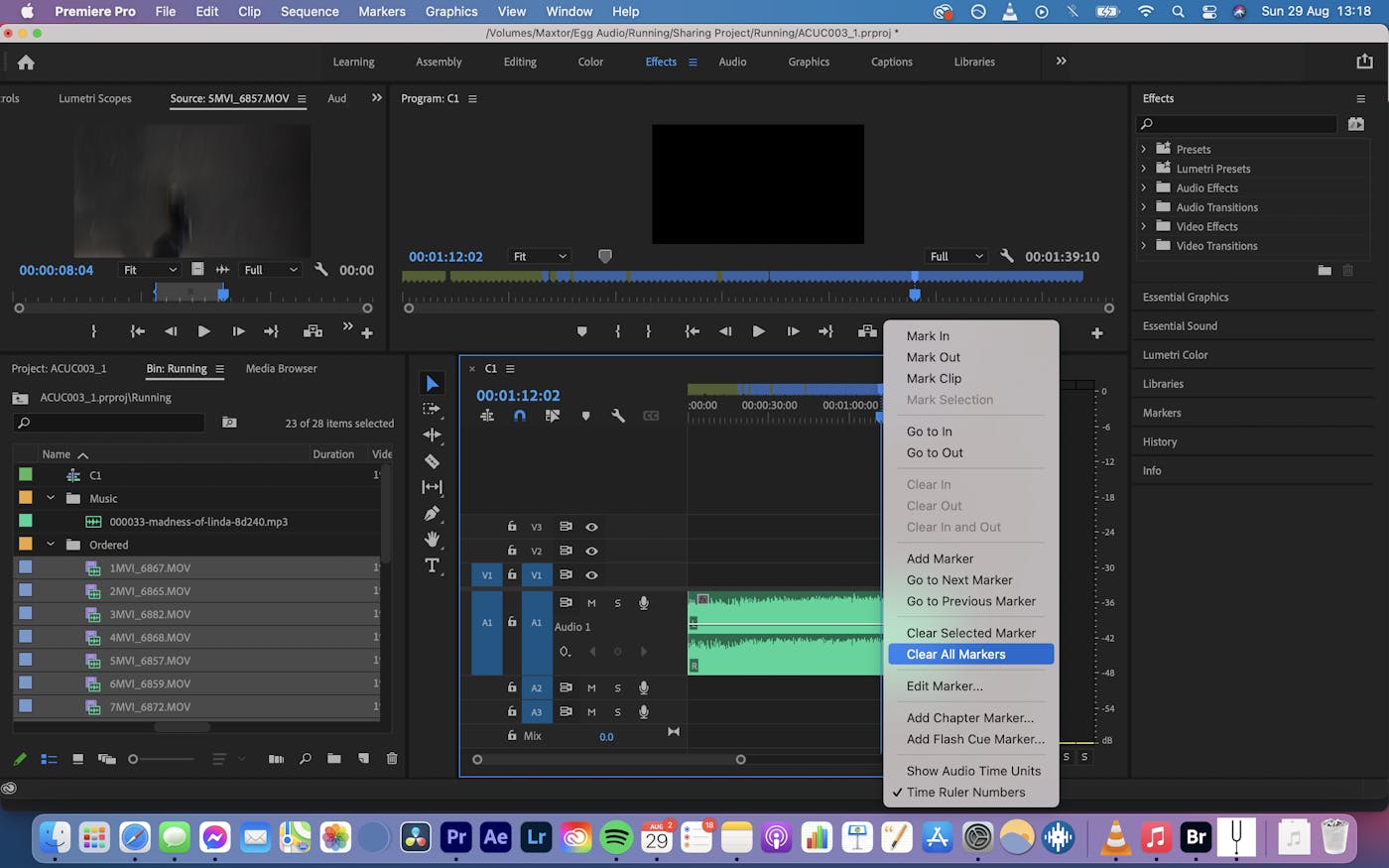The width and height of the screenshot is (1389, 868).
Task: Select the Type tool
Action: point(432,565)
